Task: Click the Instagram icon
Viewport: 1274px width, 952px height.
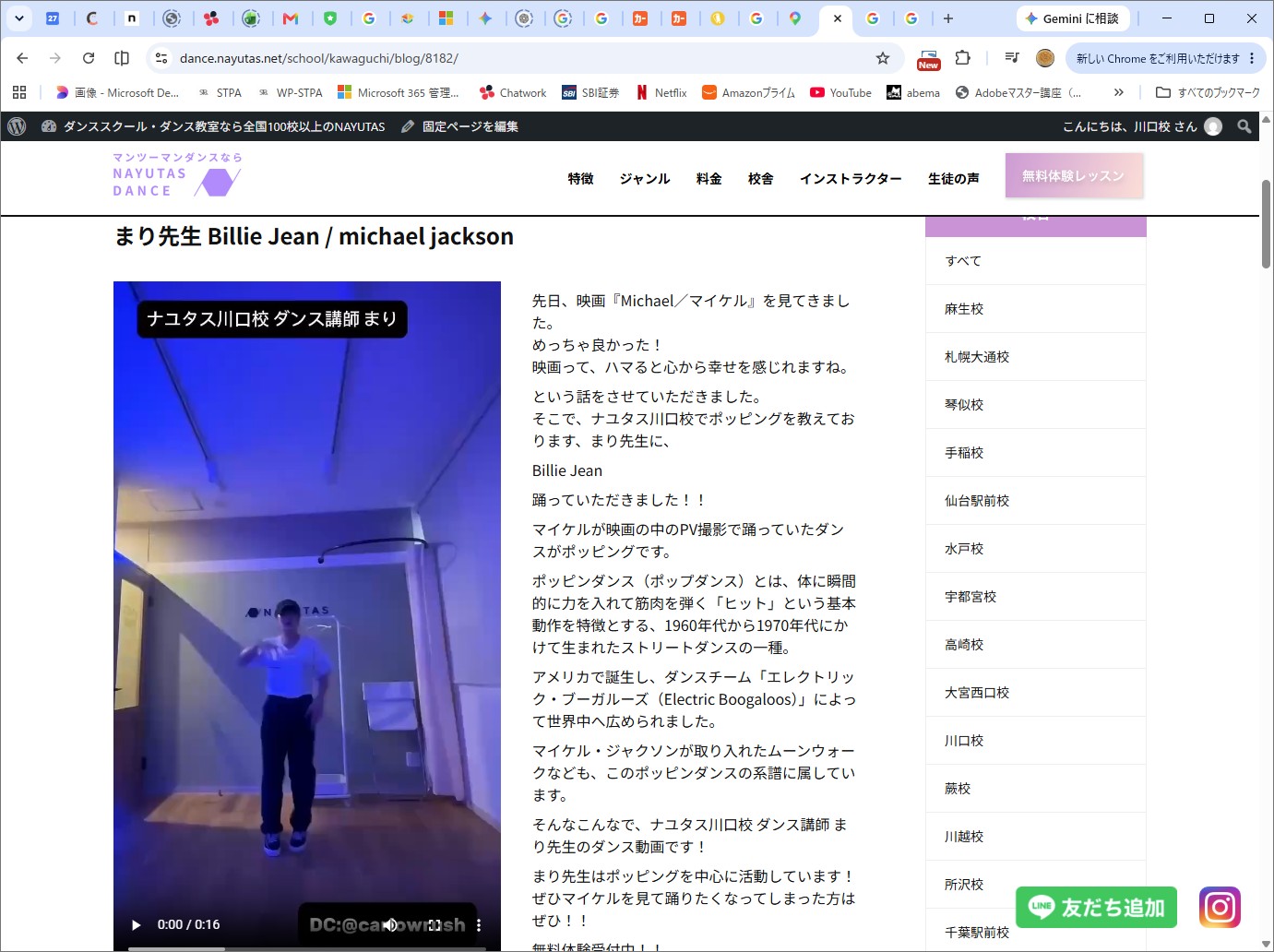Action: pyautogui.click(x=1220, y=907)
